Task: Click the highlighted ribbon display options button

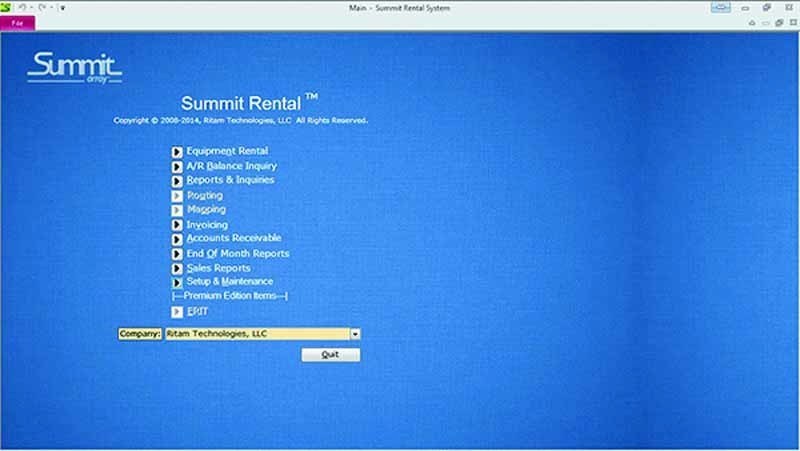Action: (x=721, y=7)
